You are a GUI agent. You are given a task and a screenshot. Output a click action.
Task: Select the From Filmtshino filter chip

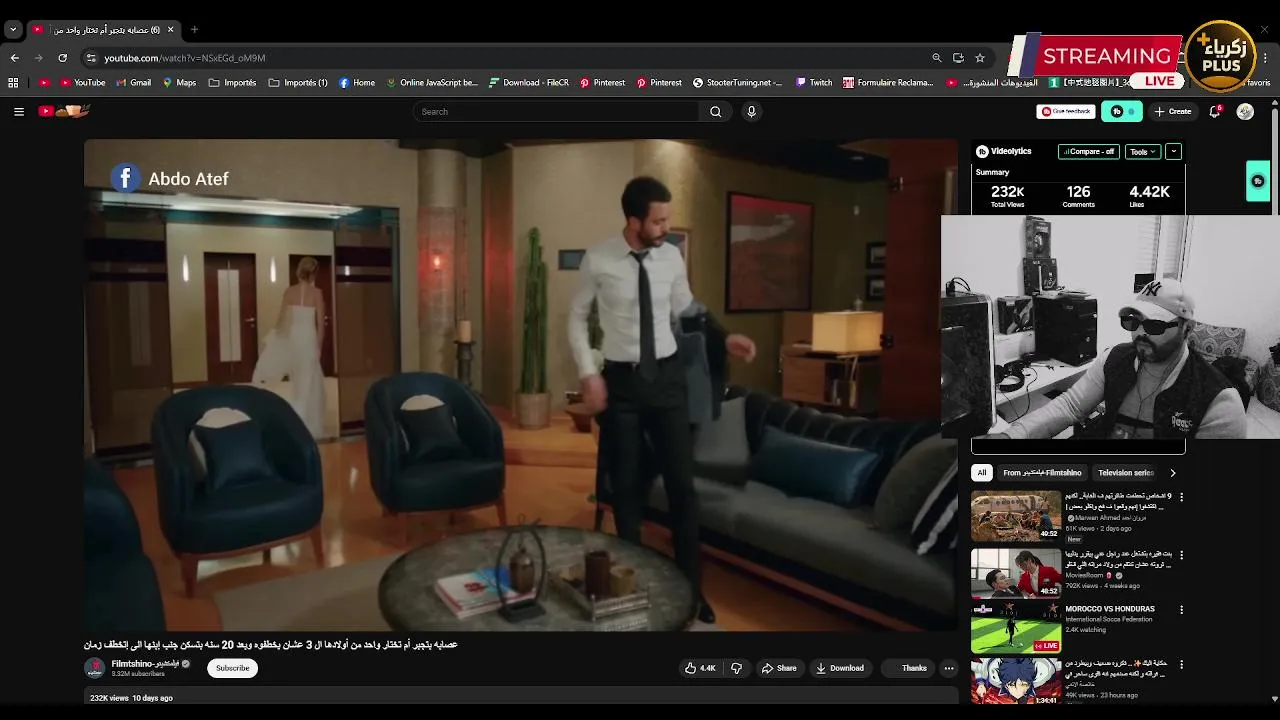pos(1042,473)
